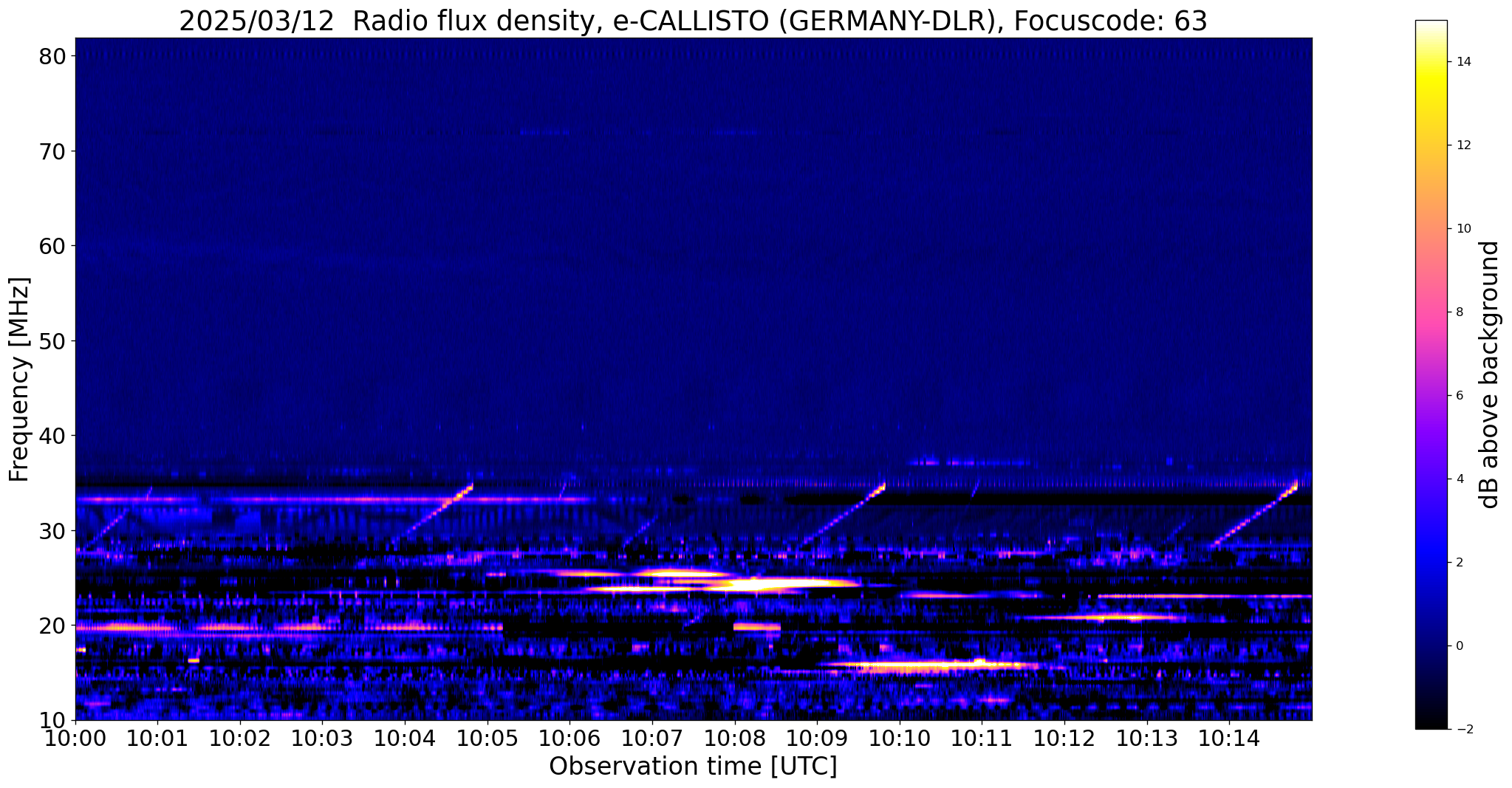Click the colorbar tick label 8
1512x788 pixels.
[1460, 312]
